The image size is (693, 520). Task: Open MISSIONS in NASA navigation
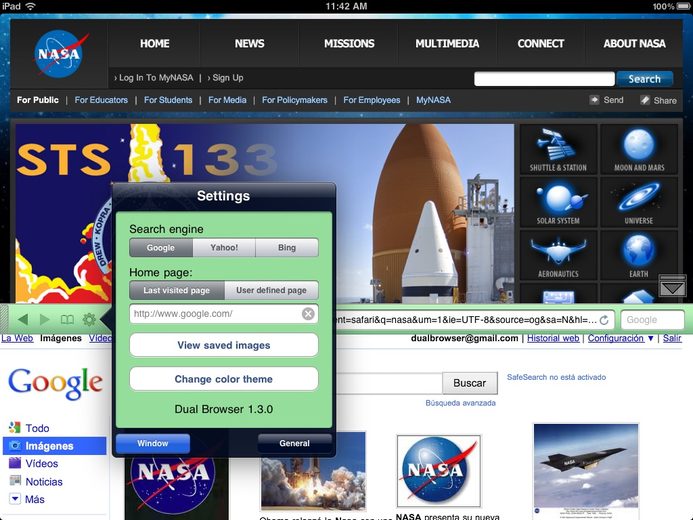(349, 43)
